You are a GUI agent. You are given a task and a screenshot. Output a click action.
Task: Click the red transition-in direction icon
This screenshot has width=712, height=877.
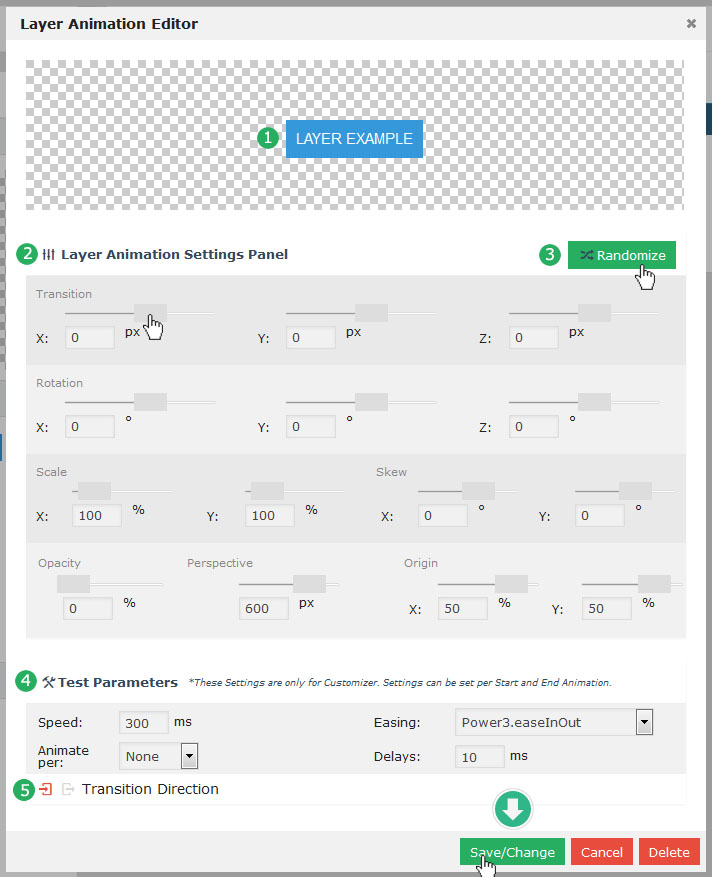(x=46, y=789)
